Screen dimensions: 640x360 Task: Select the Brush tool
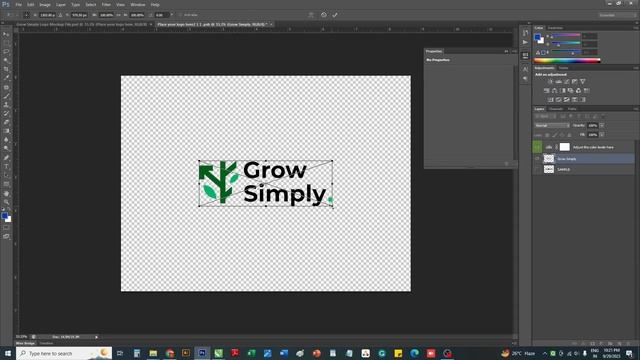point(6,96)
